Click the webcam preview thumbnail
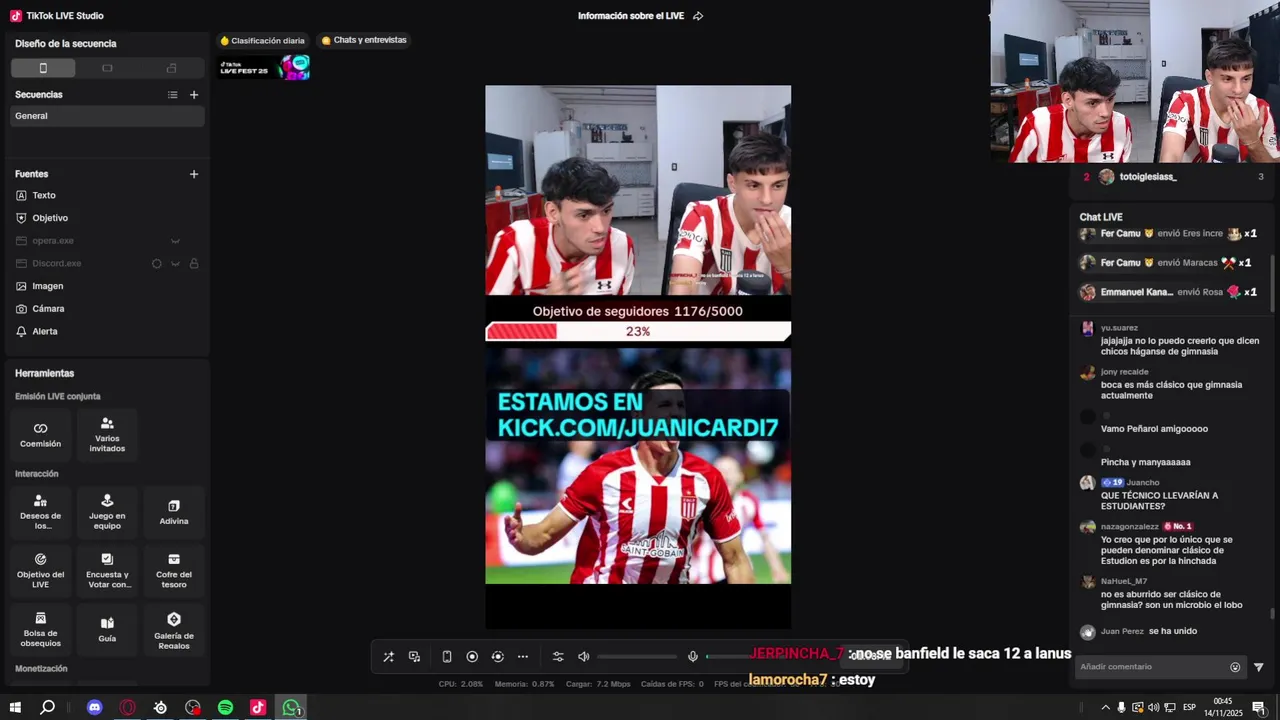The width and height of the screenshot is (1280, 720). coord(1135,81)
